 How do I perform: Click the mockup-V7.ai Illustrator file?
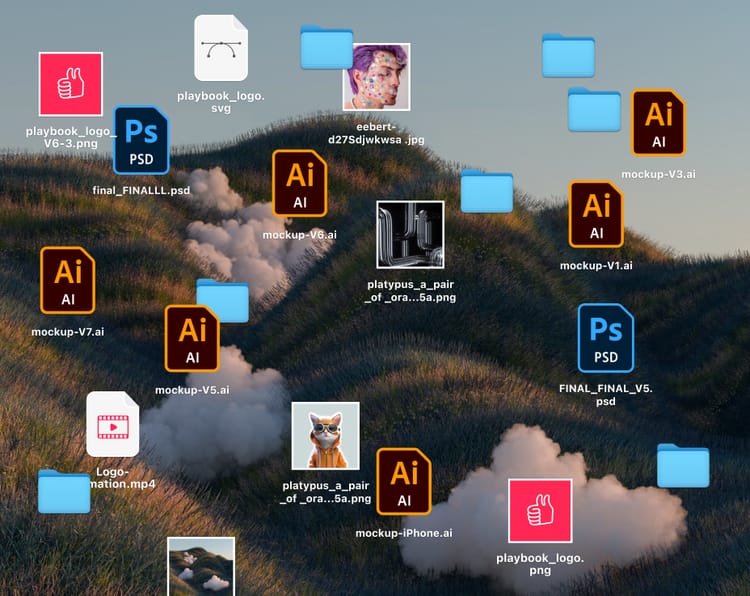point(67,280)
